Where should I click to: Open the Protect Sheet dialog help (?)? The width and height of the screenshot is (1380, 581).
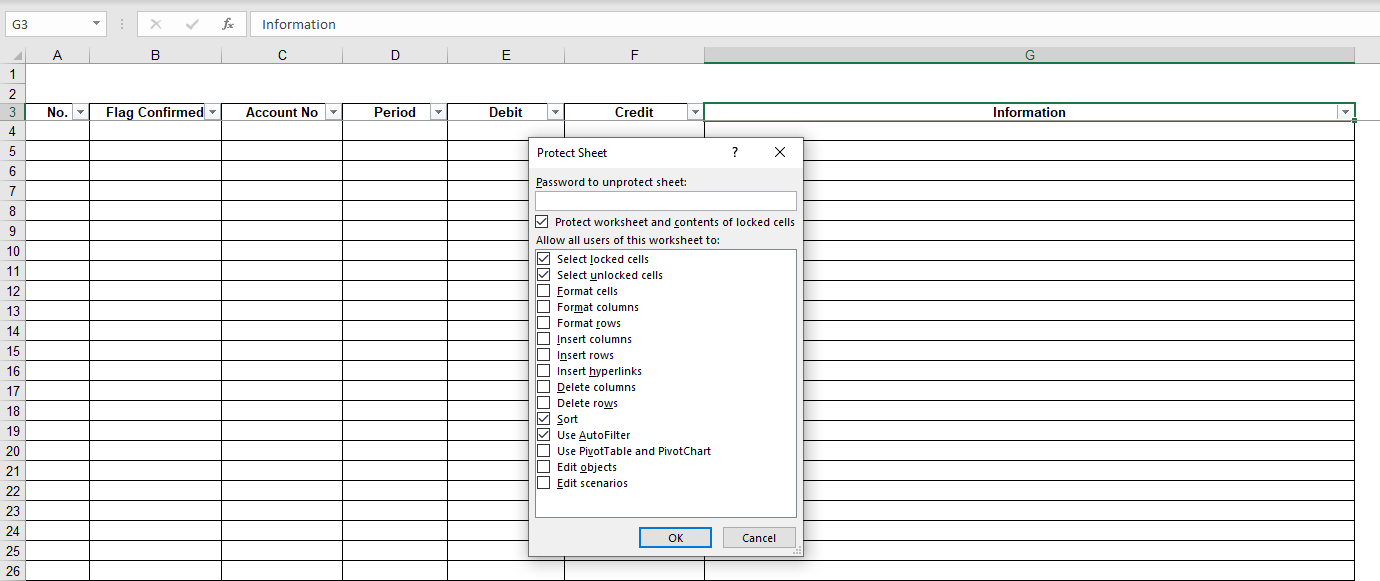pos(735,152)
